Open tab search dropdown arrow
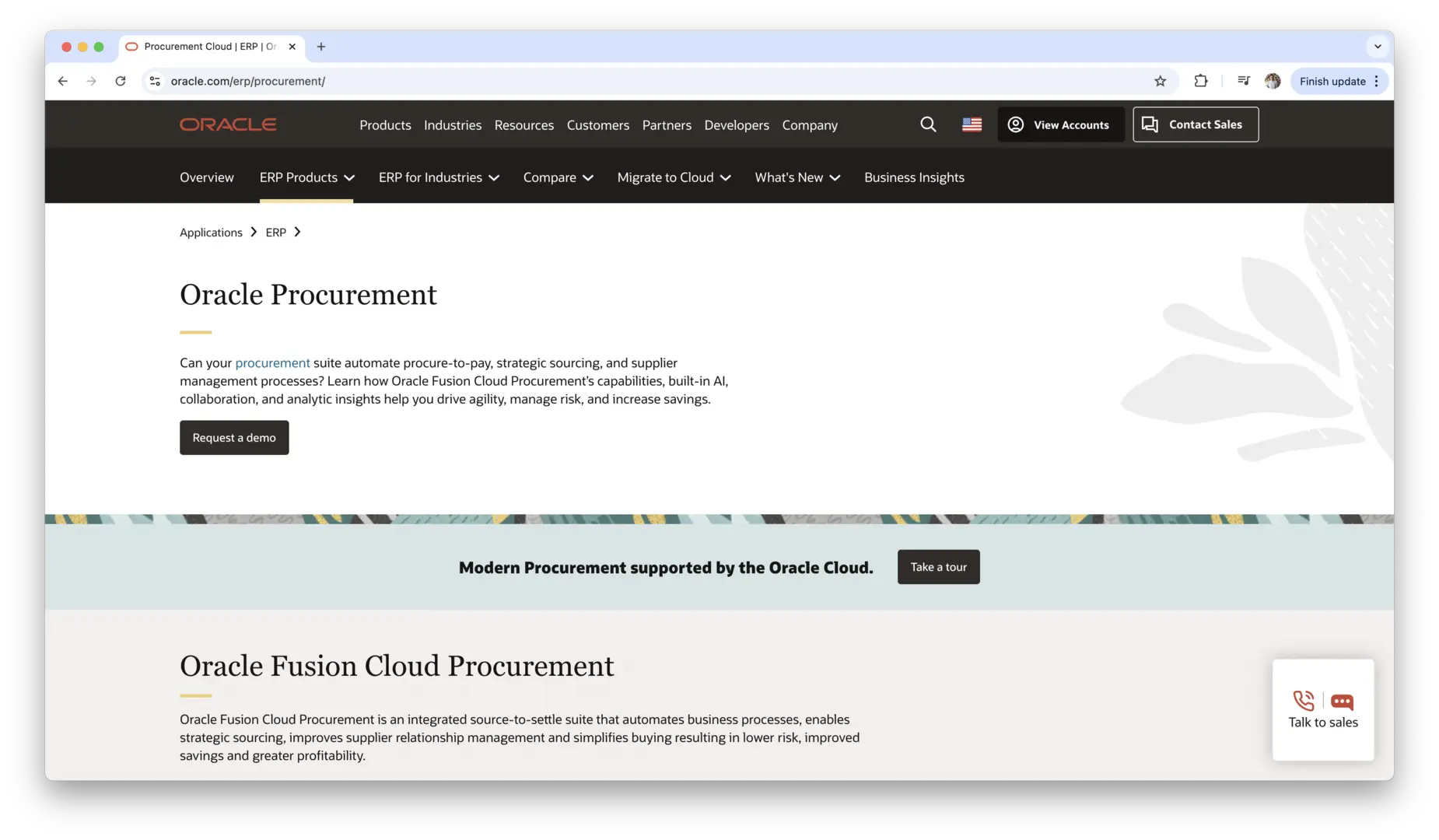The image size is (1439, 840). coord(1378,47)
